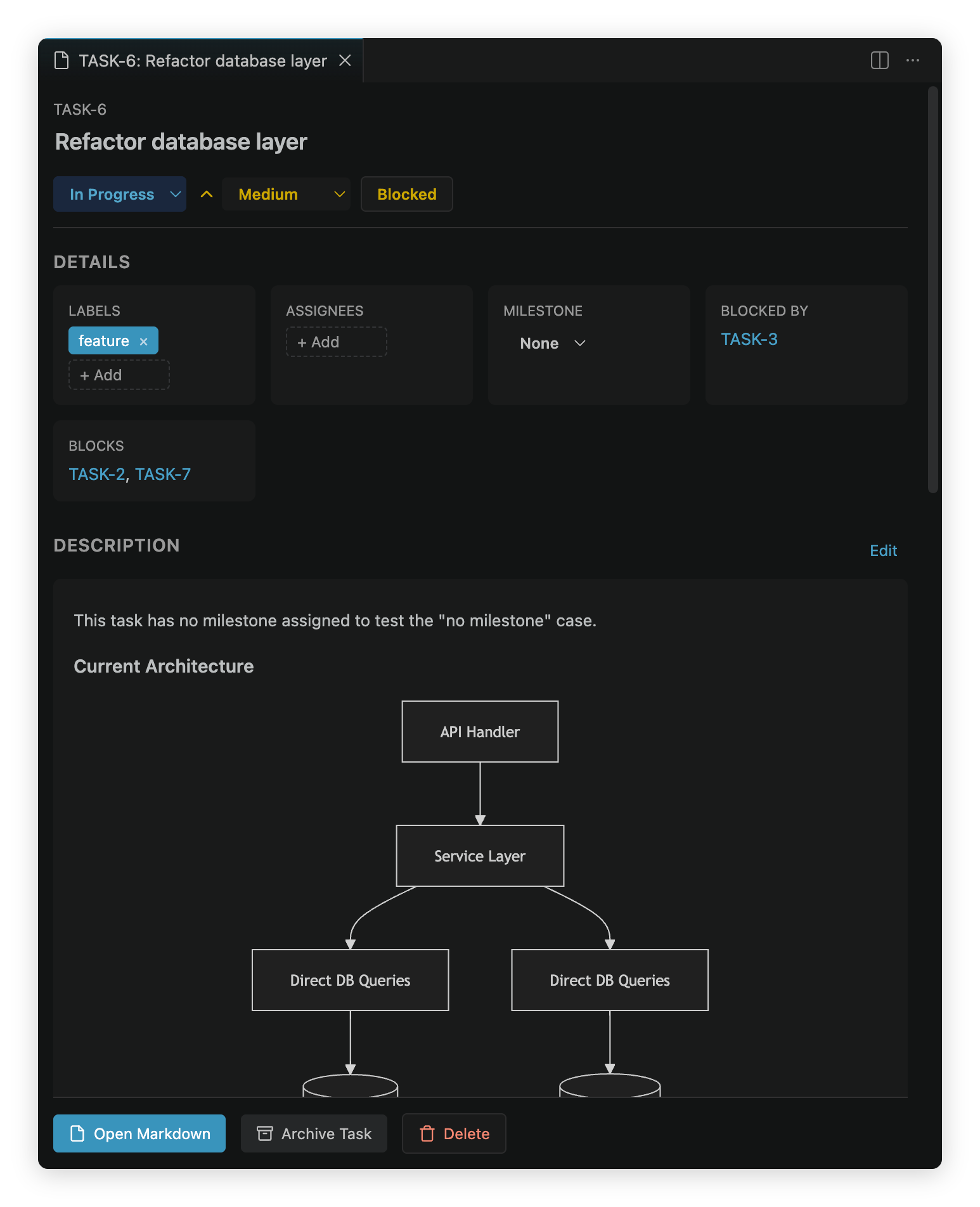Viewport: 980px width, 1207px height.
Task: Click the Service Layer diagram node
Action: (x=480, y=856)
